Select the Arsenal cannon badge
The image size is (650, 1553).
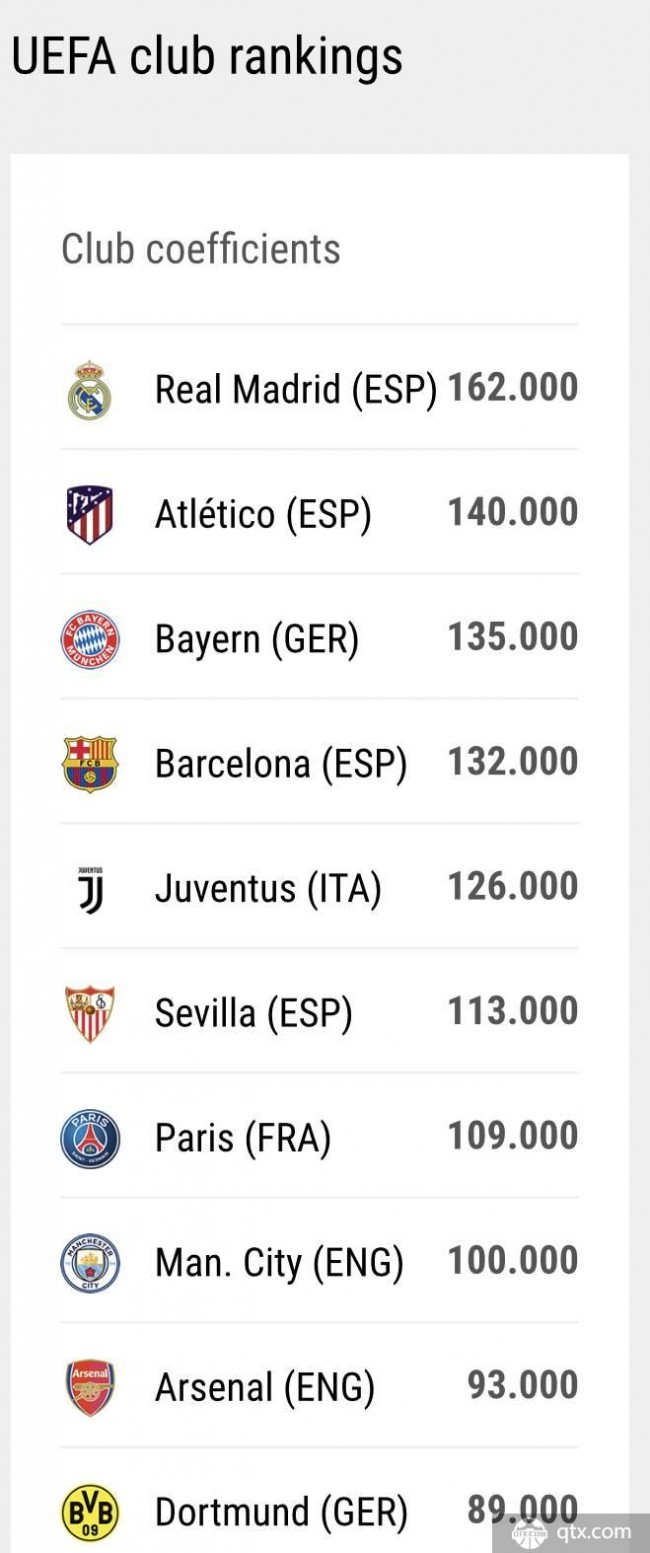pos(90,1388)
